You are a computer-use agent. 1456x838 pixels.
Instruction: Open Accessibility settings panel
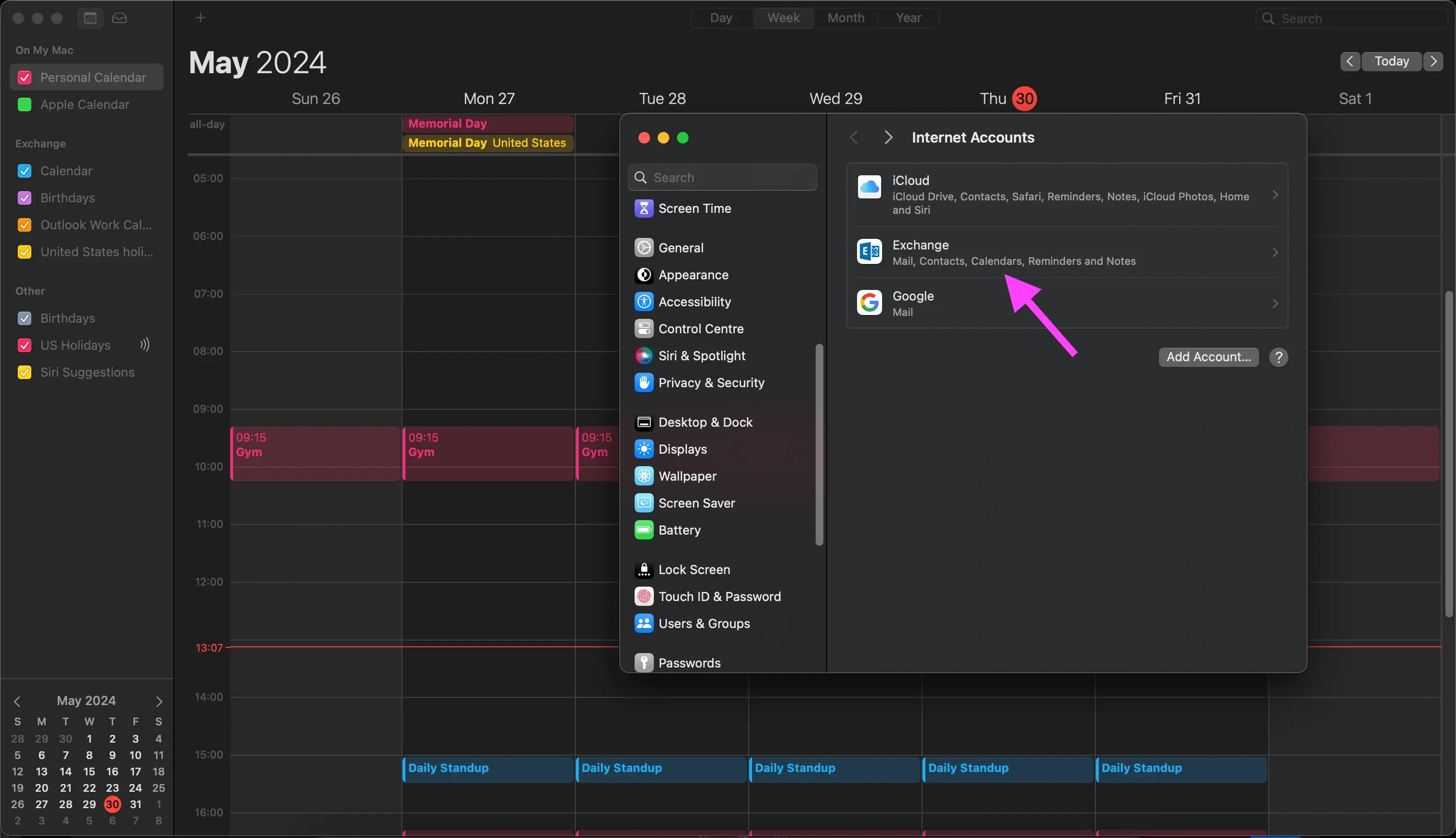coord(694,301)
